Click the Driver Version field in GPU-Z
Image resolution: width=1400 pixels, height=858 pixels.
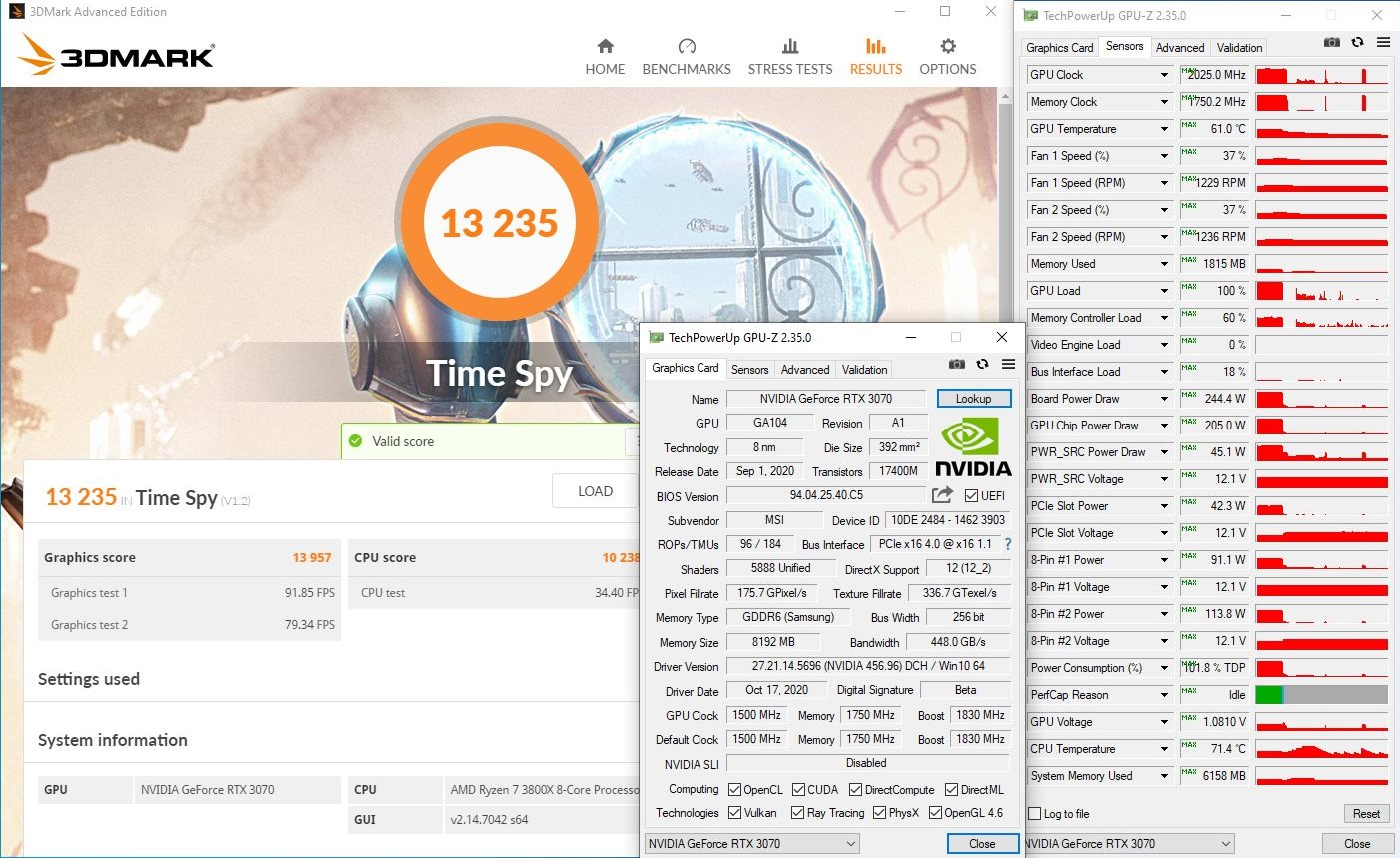pos(868,667)
